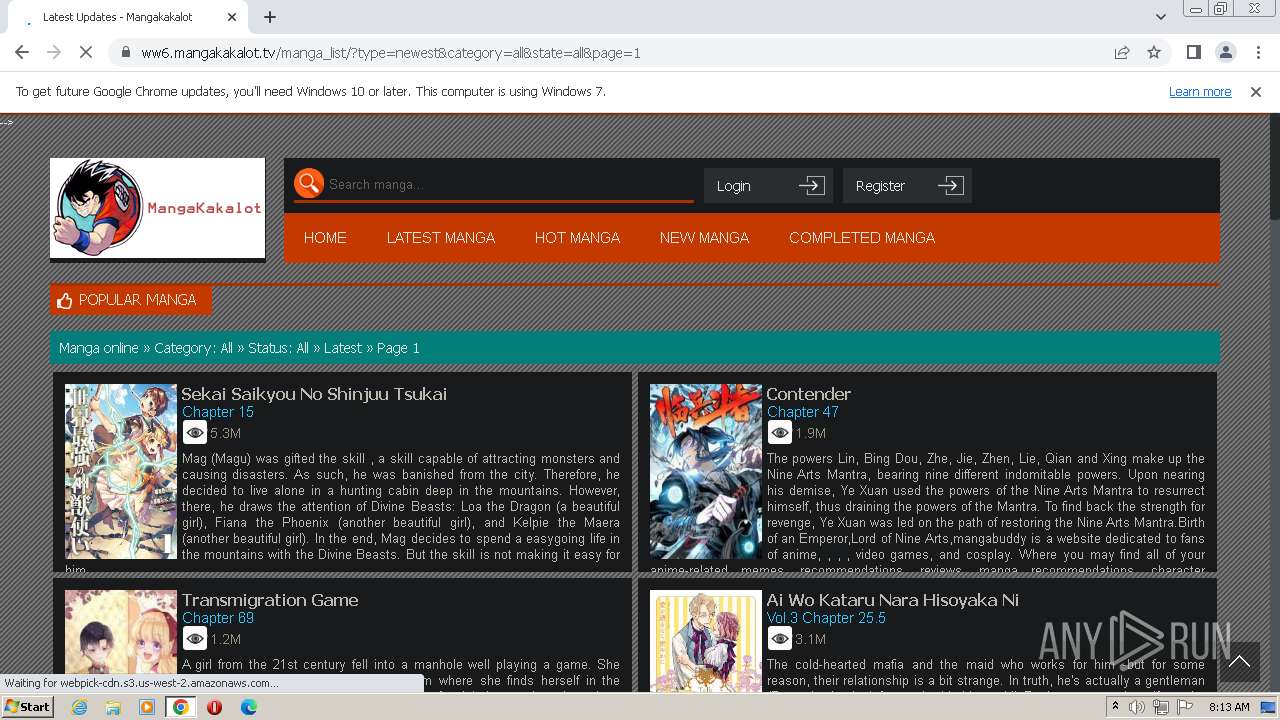Viewport: 1280px width, 720px height.
Task: Click the taskbar clock 8:13 AM
Action: [1229, 707]
